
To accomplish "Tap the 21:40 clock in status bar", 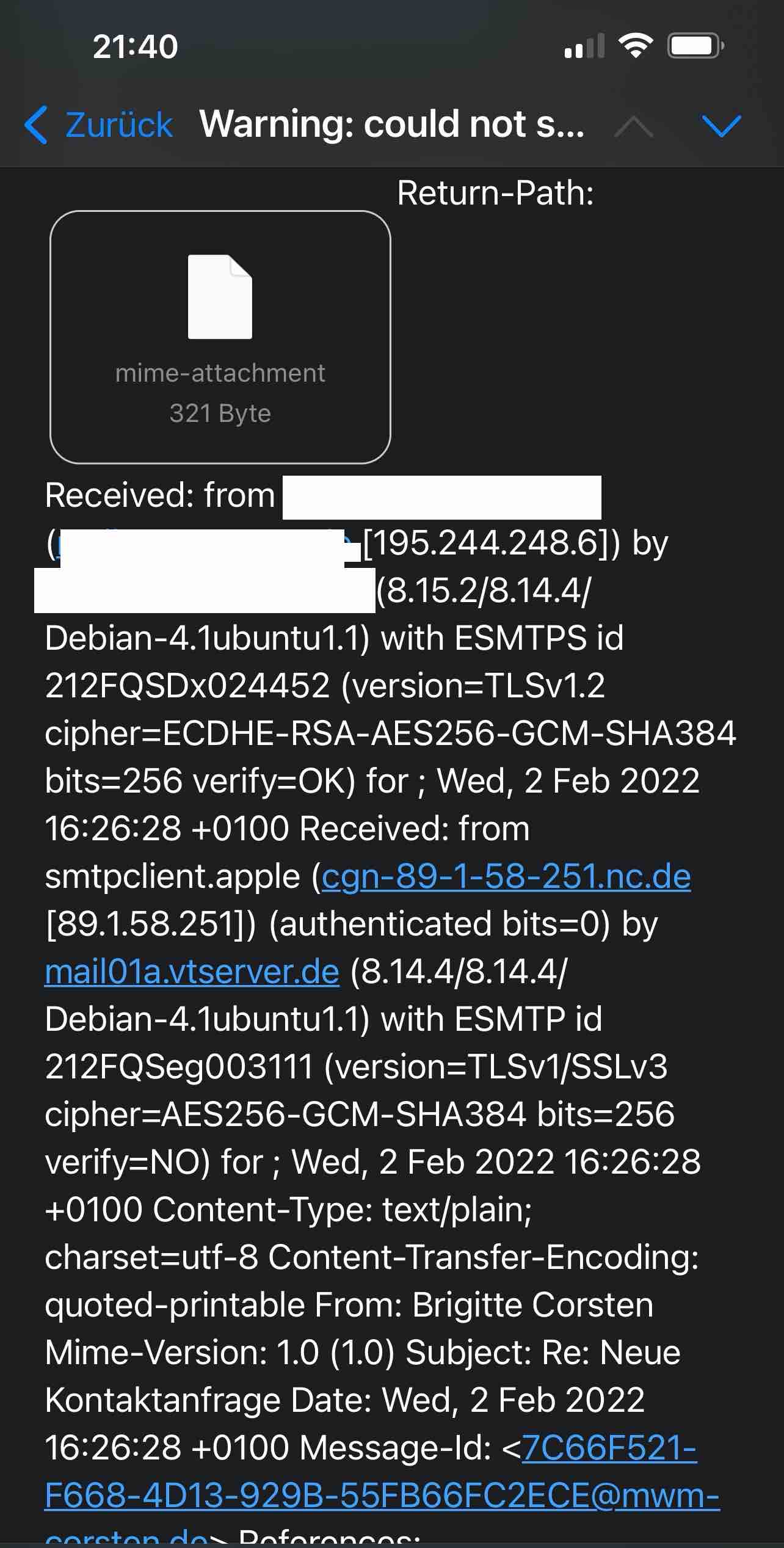I will coord(135,46).
